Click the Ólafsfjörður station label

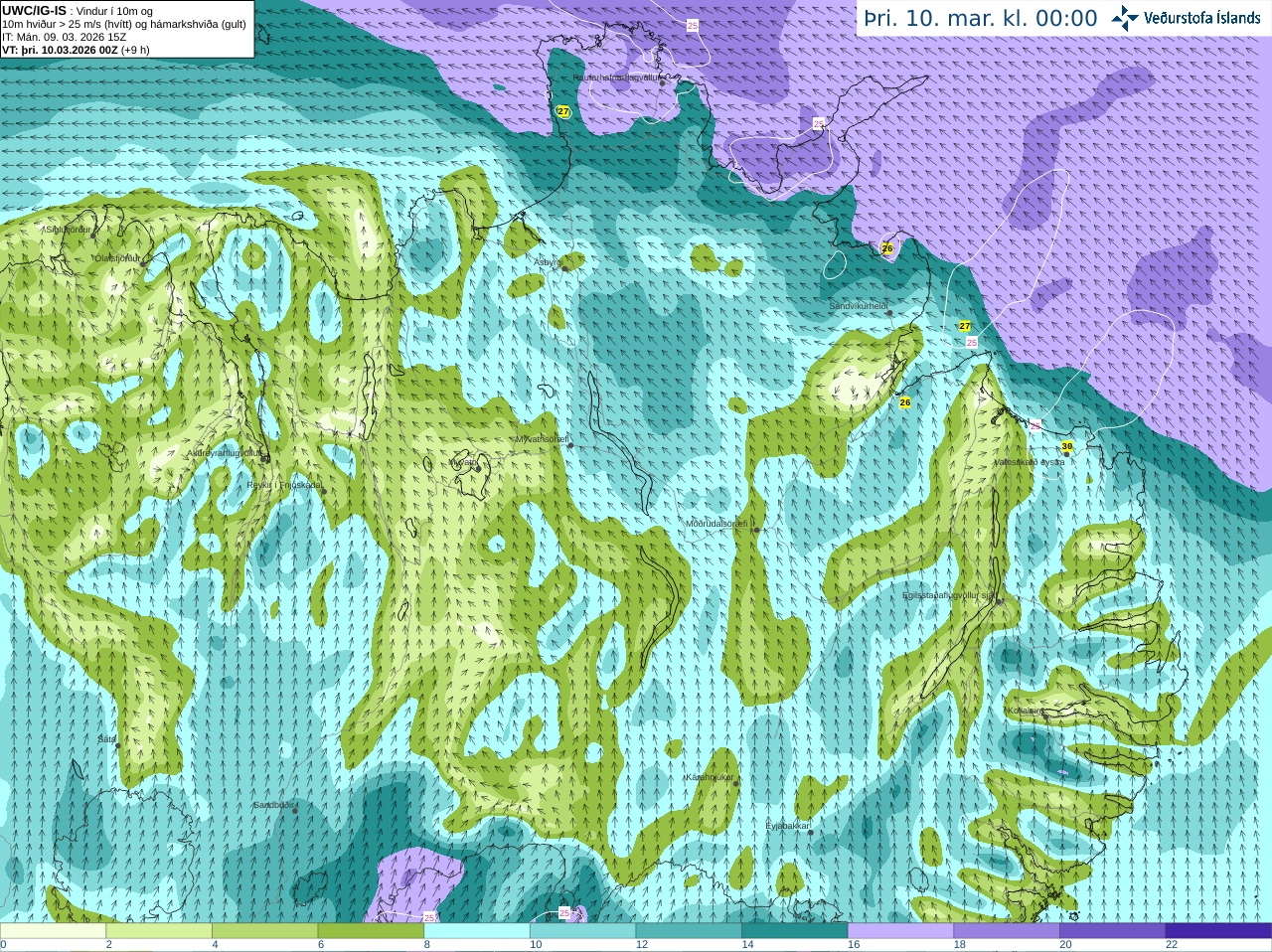118,257
